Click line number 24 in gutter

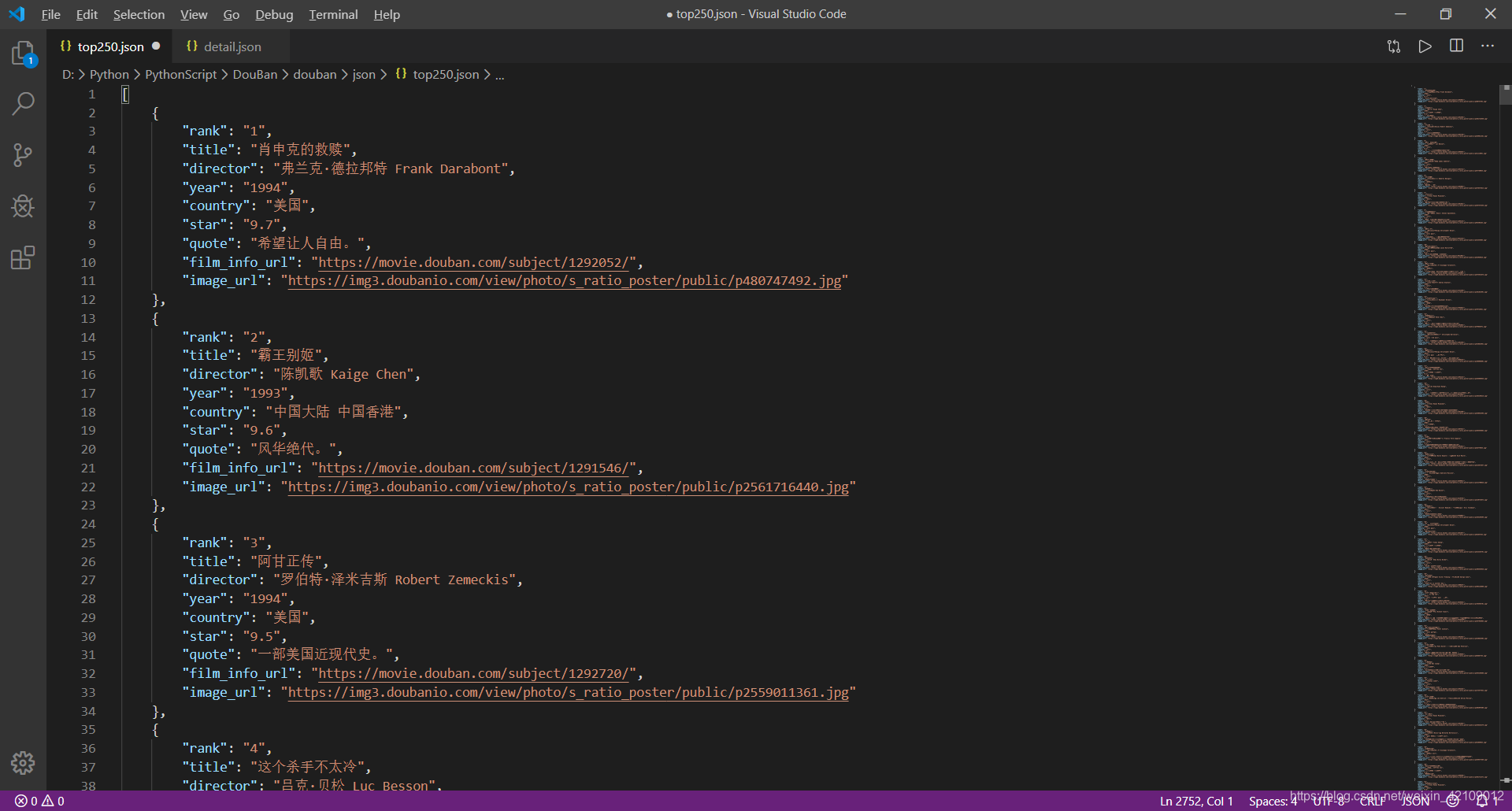(x=87, y=524)
